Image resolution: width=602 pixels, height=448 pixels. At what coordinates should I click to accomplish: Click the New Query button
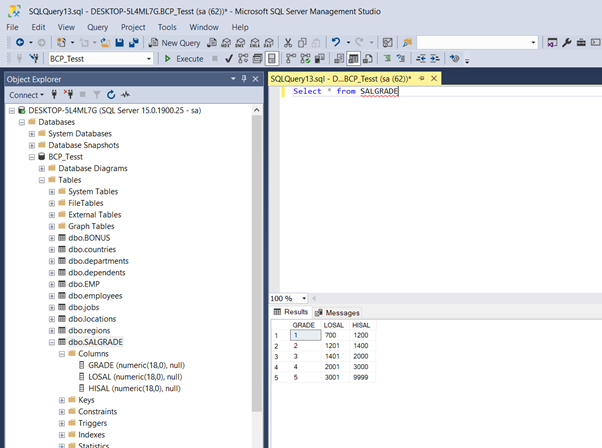(x=175, y=43)
